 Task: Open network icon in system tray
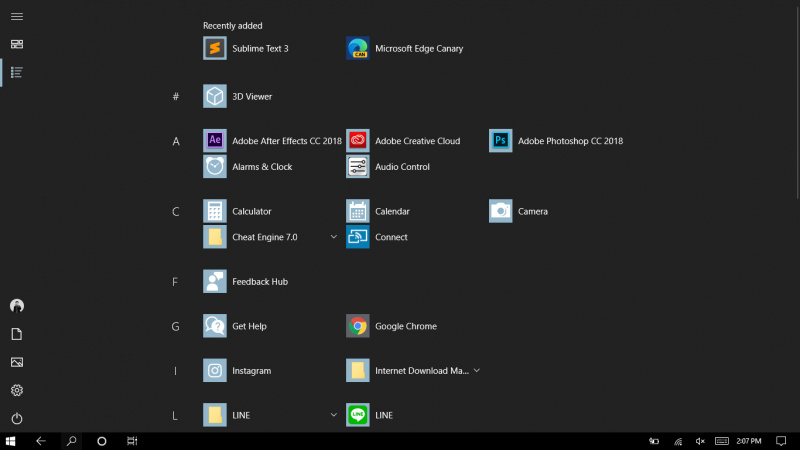coord(678,441)
